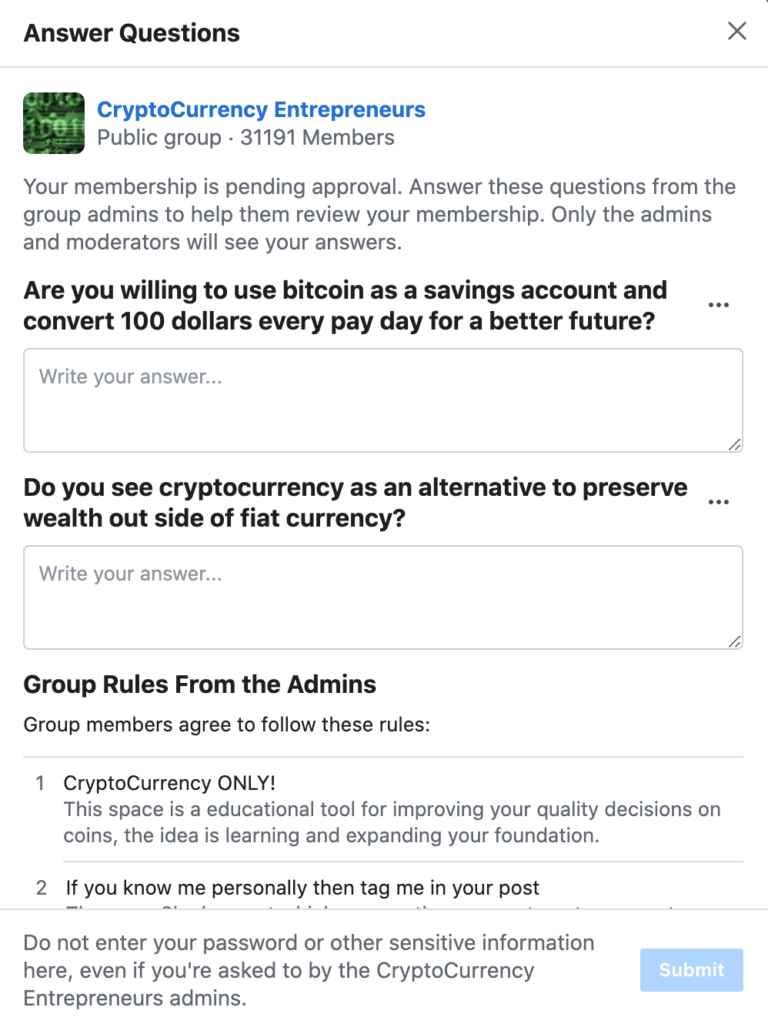Open the CryptoCurrency Entrepreneurs group link
Screen dimensions: 768x1024
pyautogui.click(x=261, y=109)
